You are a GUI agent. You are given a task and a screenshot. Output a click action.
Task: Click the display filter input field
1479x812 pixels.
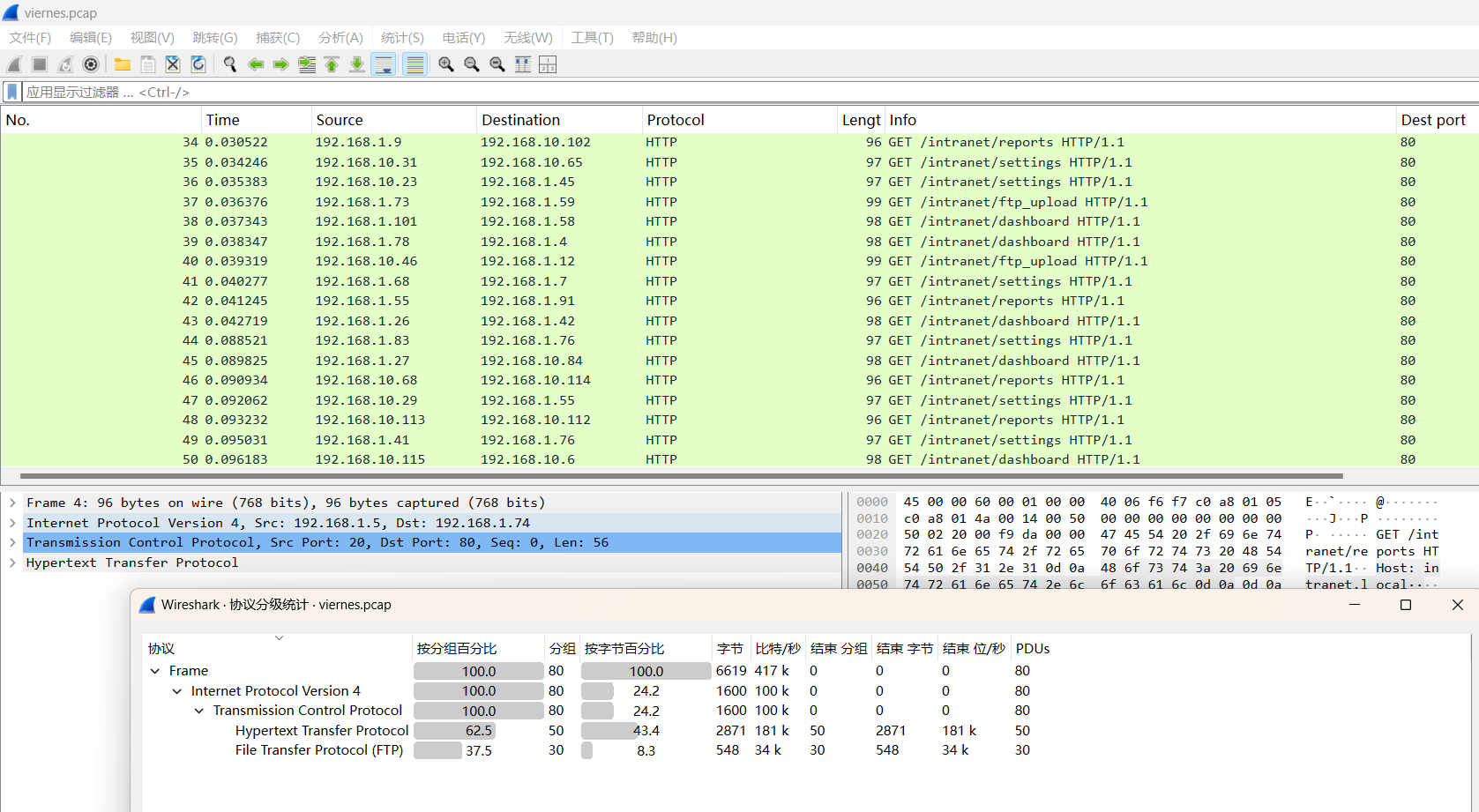(750, 92)
